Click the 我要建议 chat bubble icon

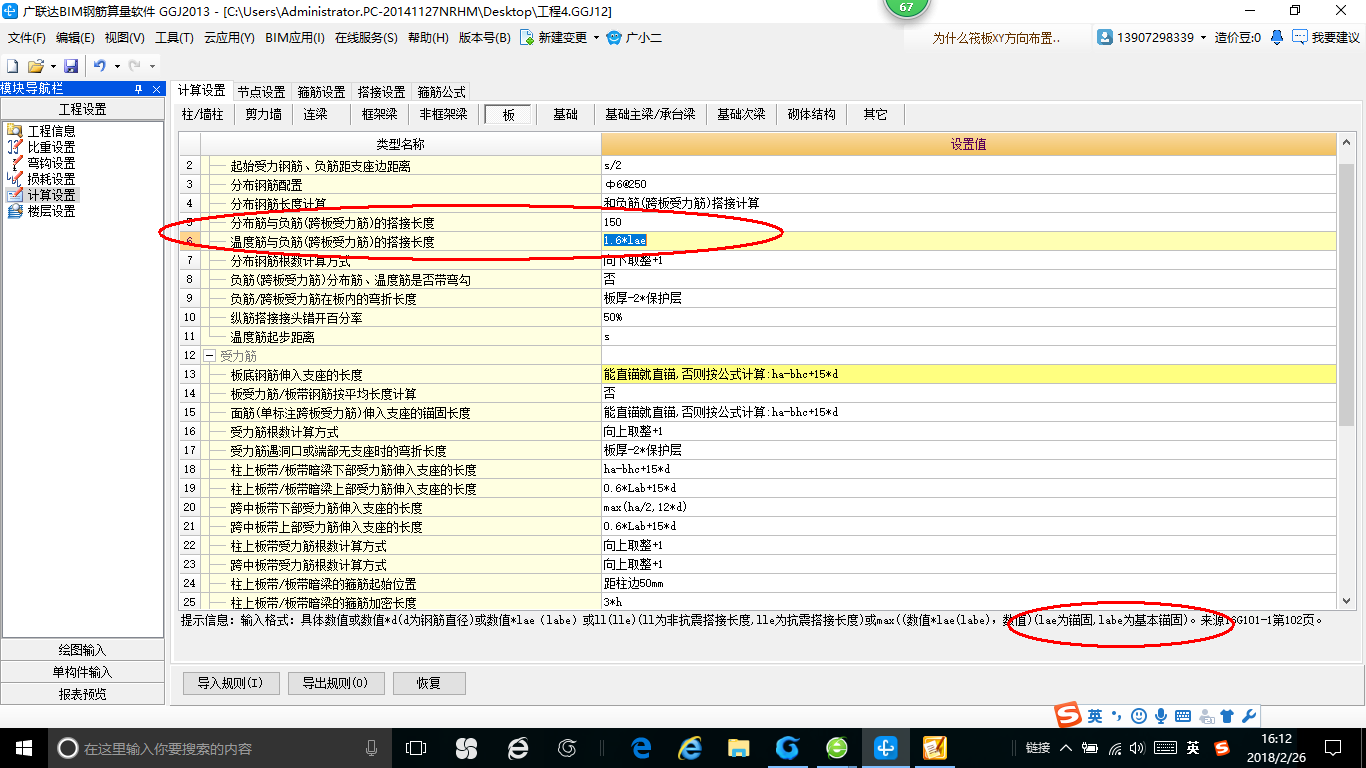(x=1299, y=37)
